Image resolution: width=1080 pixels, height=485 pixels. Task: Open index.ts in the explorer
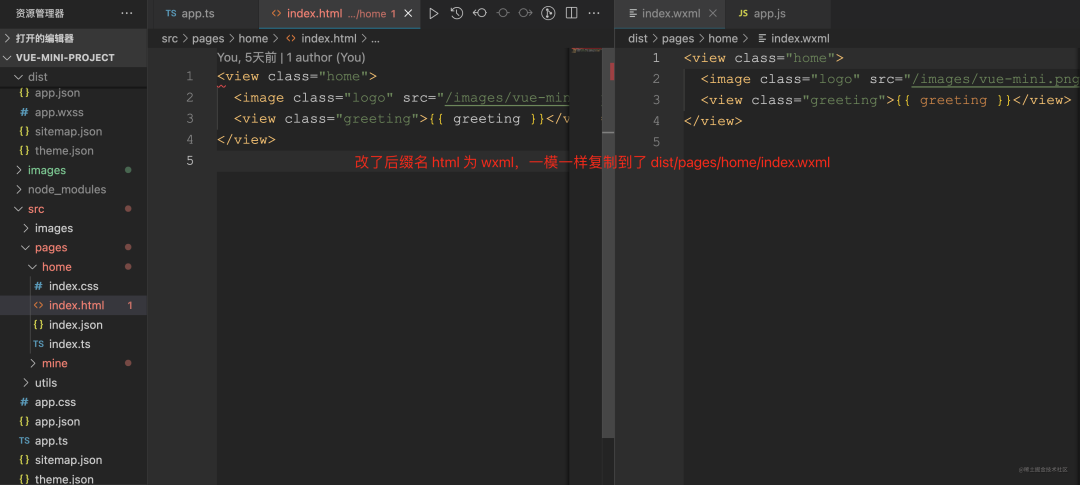coord(74,344)
